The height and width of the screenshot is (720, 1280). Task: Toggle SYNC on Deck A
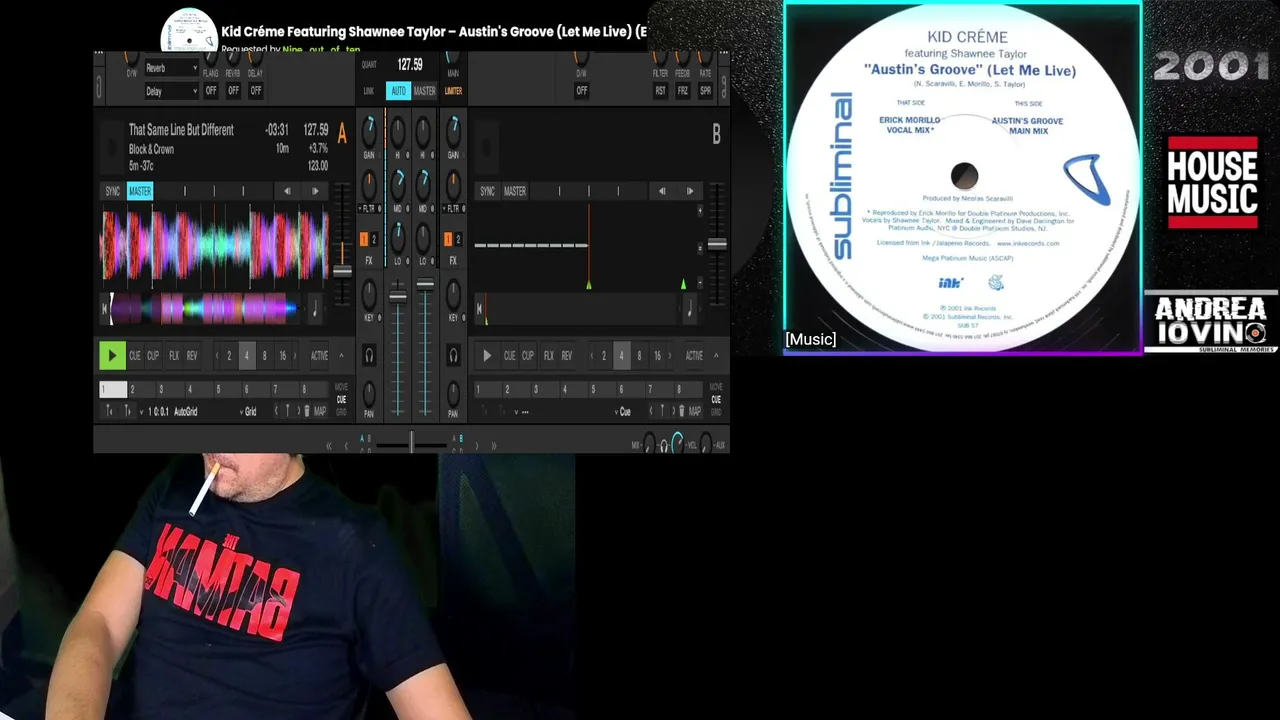tap(113, 191)
